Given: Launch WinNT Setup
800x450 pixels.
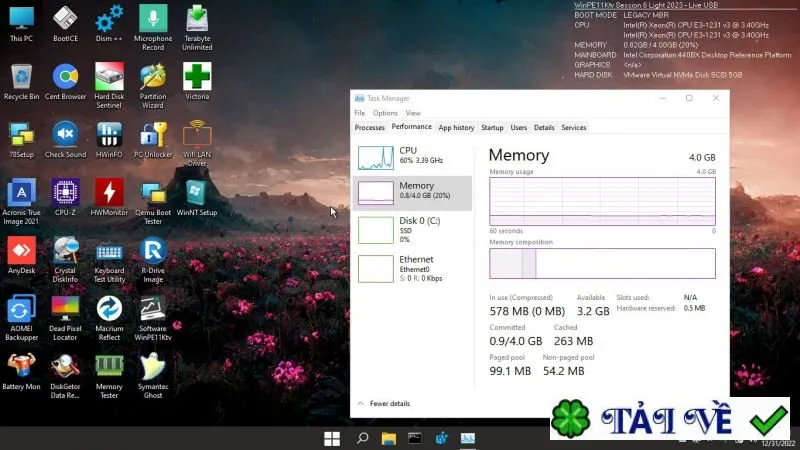Looking at the screenshot, I should 197,197.
